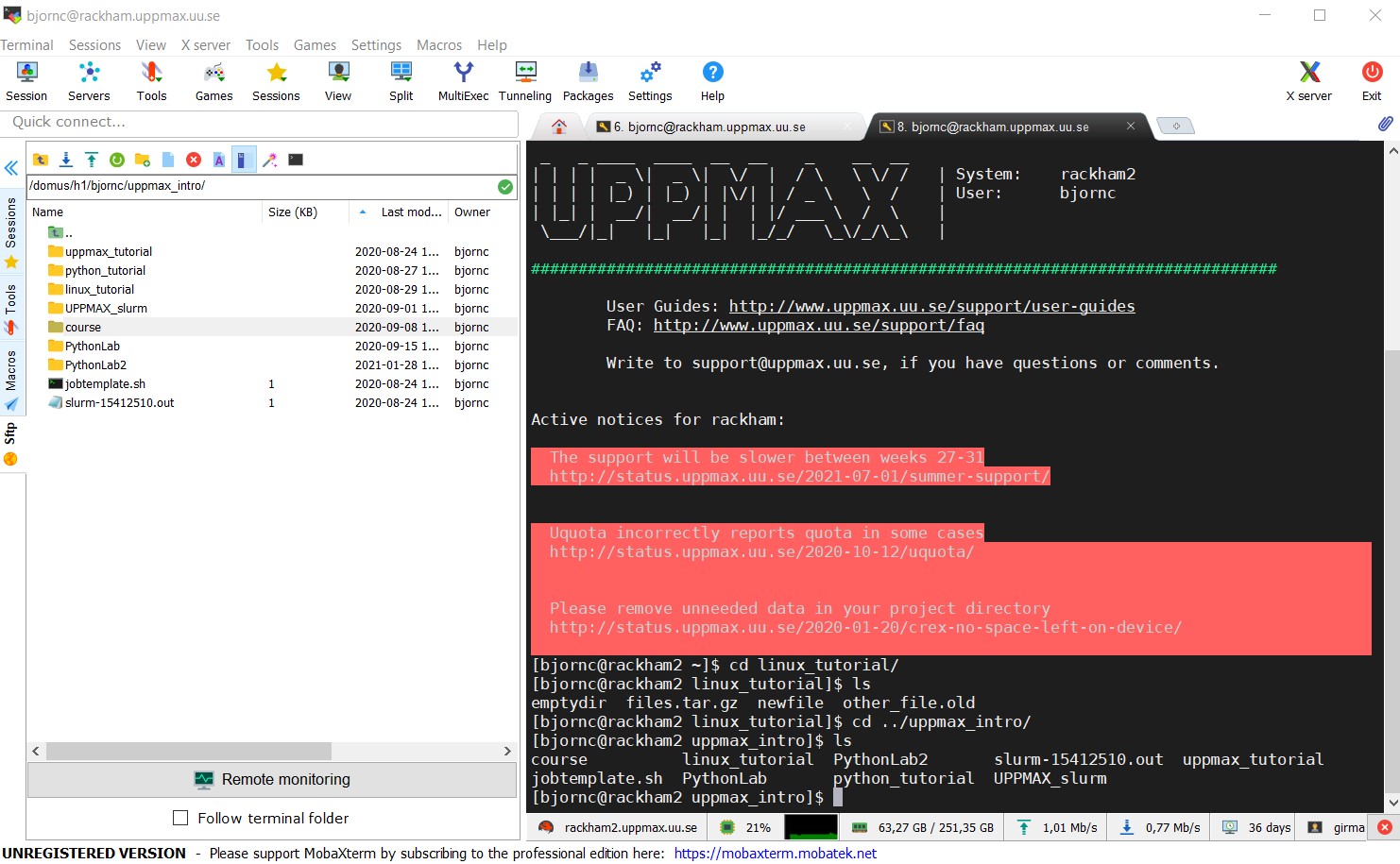
Task: Open the Sessions menu in menu bar
Action: 94,44
